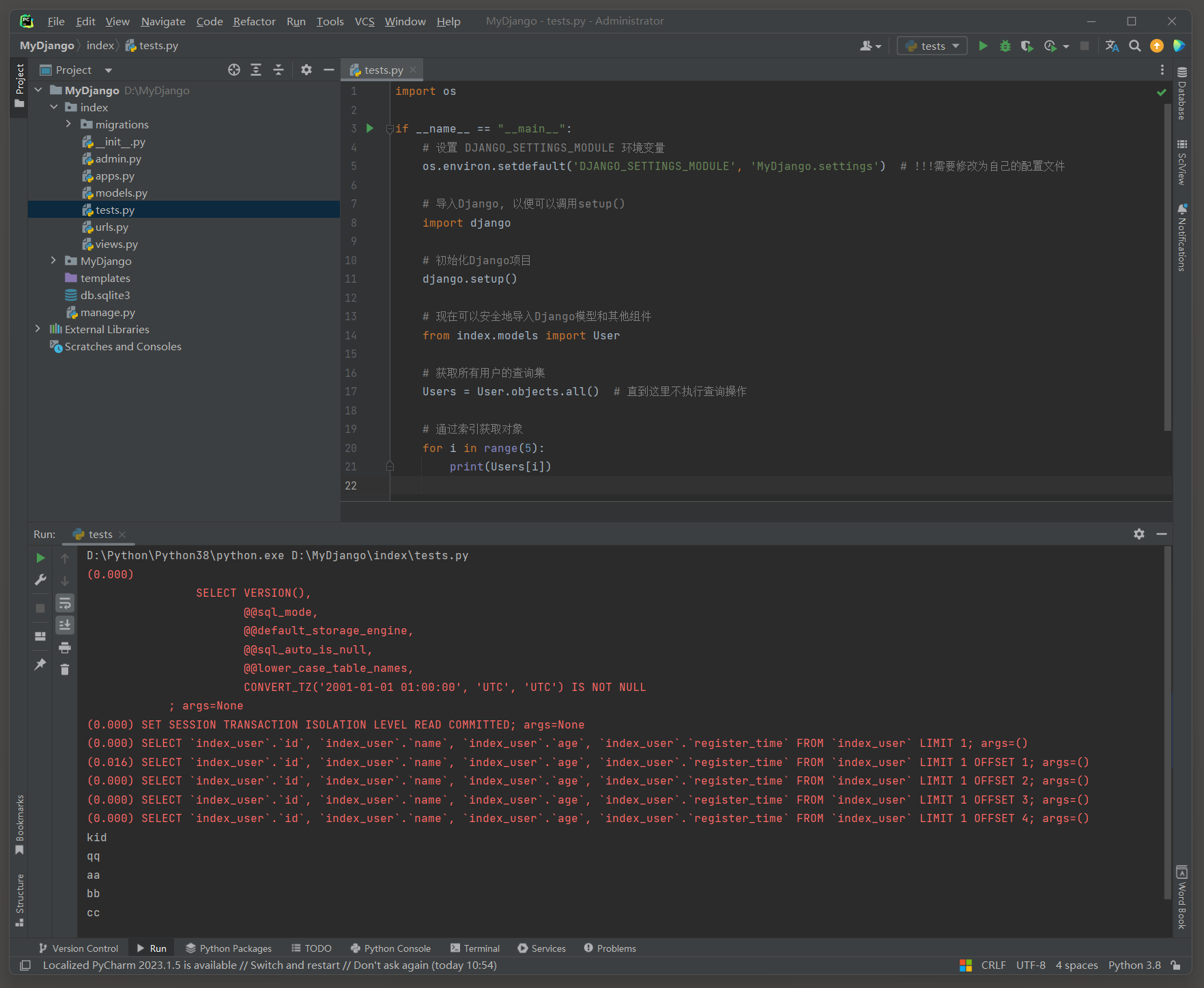Click the index breadcrumb in navigation bar
The height and width of the screenshot is (988, 1204).
click(100, 46)
